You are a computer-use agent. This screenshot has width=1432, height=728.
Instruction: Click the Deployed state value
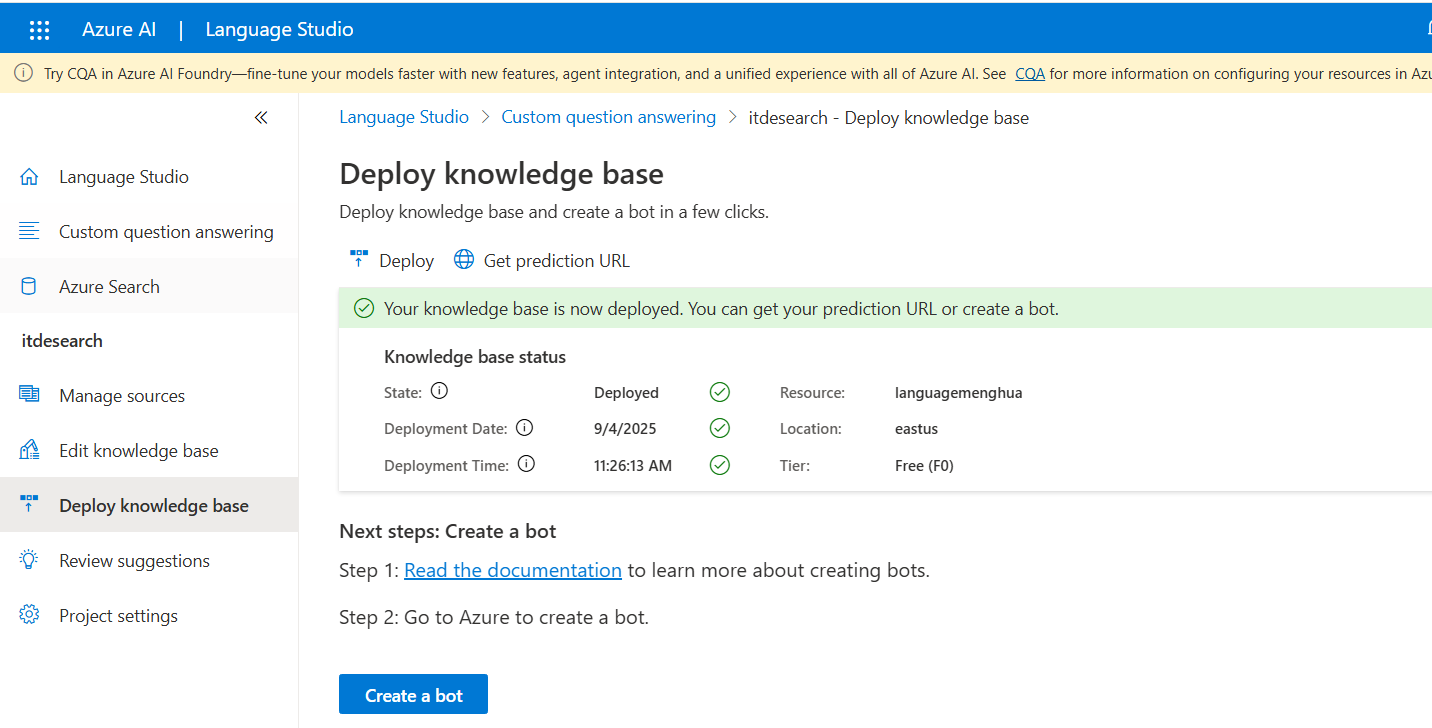click(626, 393)
